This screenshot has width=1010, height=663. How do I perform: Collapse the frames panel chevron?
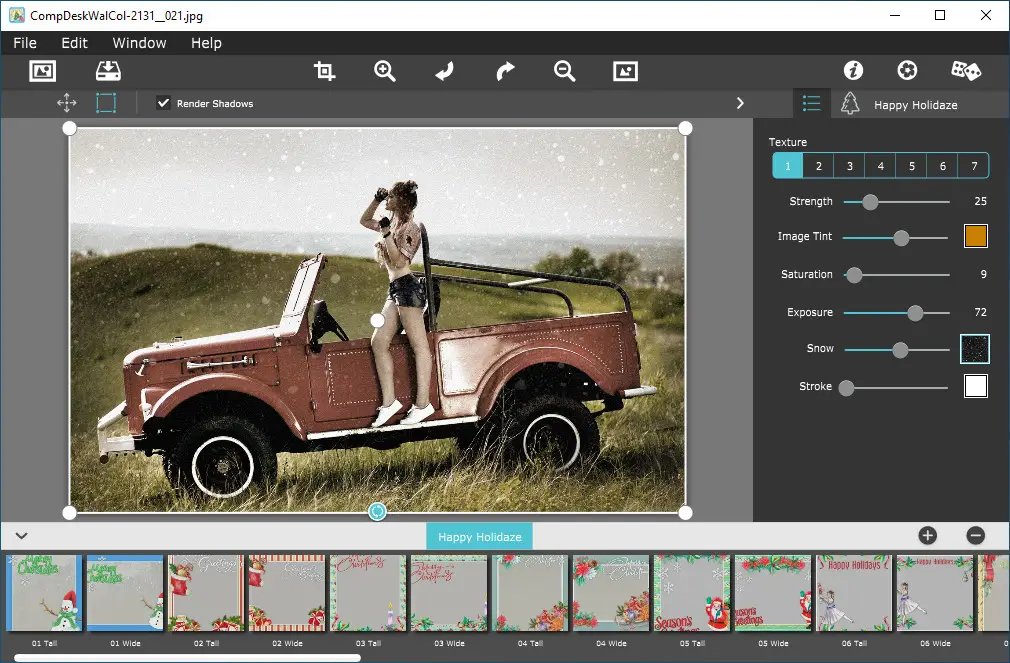21,536
